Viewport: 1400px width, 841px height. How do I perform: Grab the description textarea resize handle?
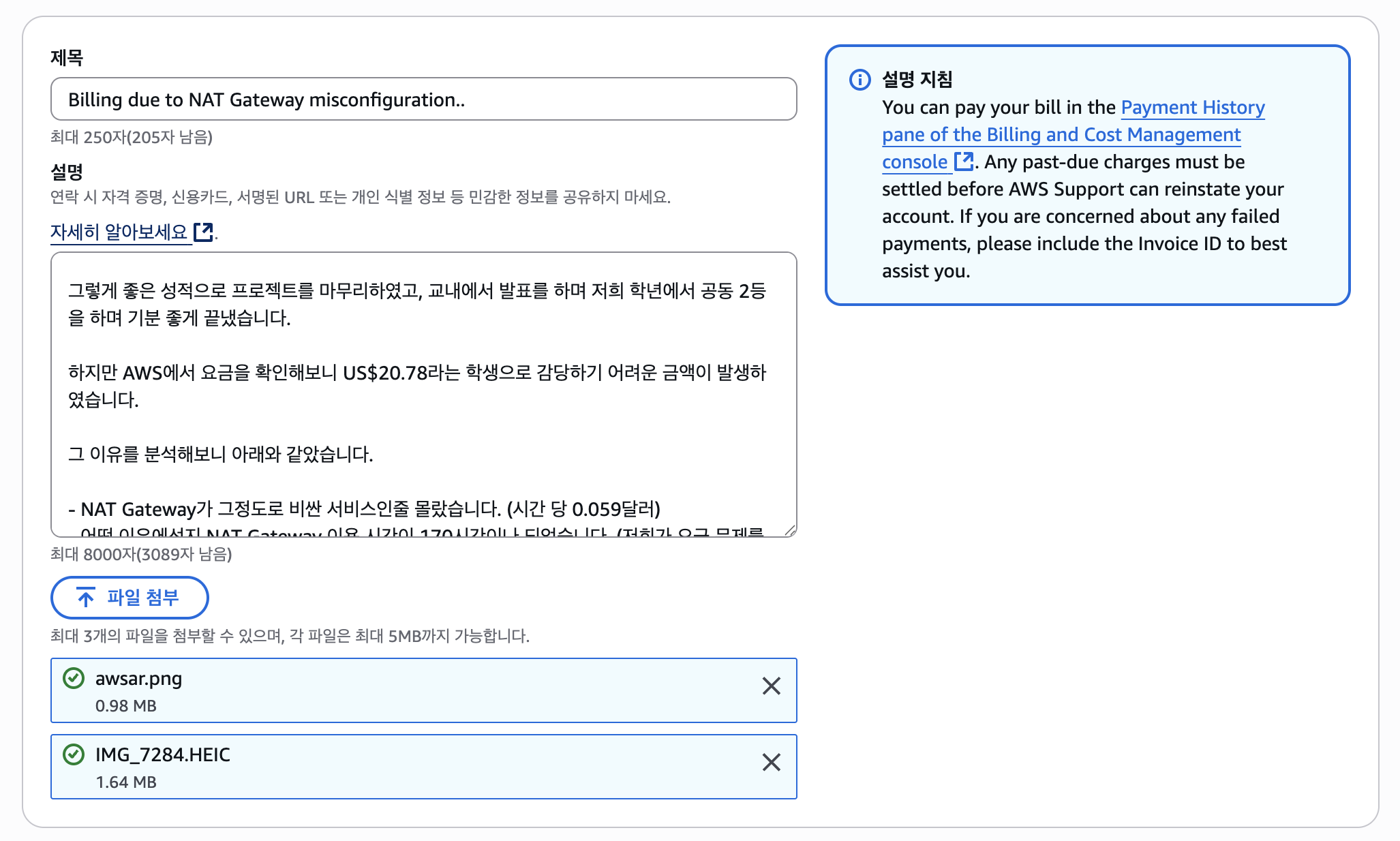[791, 530]
